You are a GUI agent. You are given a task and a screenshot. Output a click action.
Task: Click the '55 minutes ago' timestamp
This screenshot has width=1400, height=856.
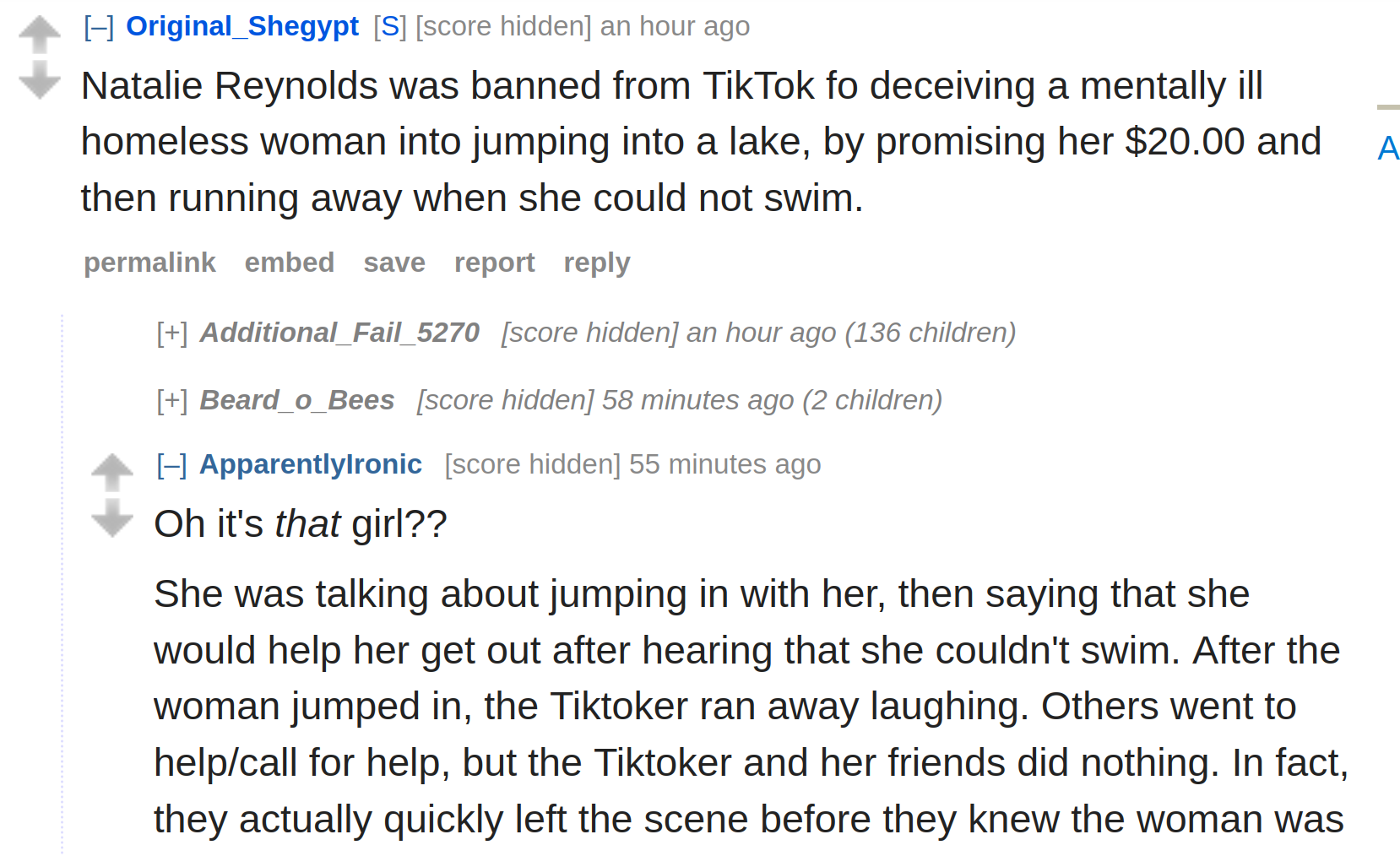[x=724, y=464]
